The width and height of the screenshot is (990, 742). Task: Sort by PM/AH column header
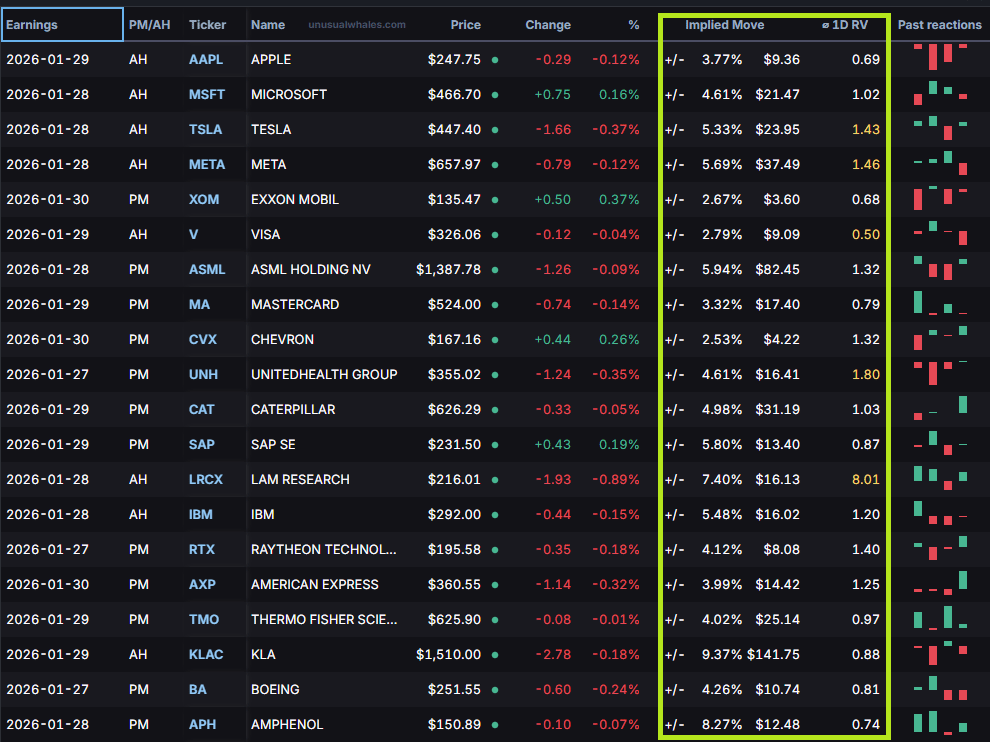coord(150,25)
